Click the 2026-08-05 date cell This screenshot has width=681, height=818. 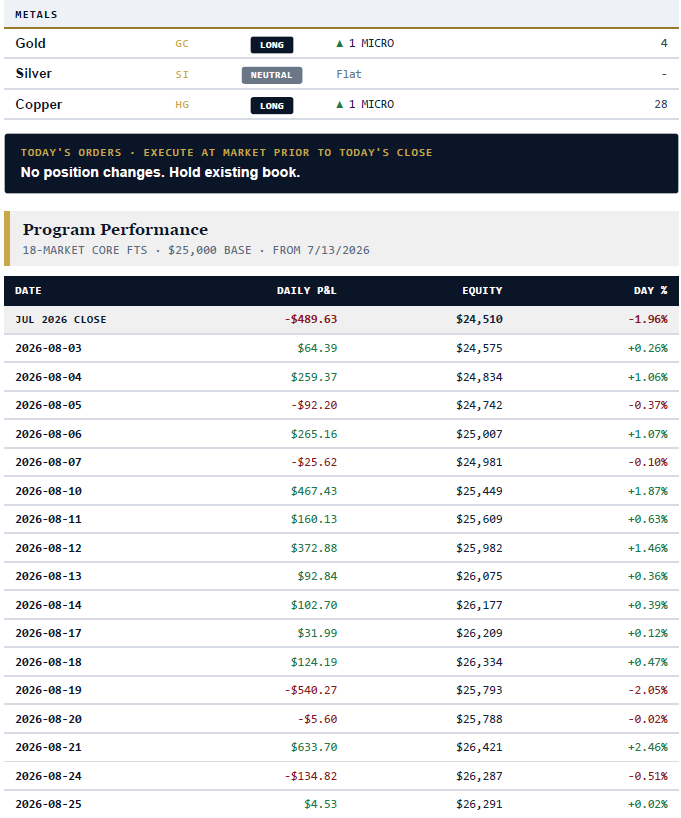pyautogui.click(x=49, y=405)
